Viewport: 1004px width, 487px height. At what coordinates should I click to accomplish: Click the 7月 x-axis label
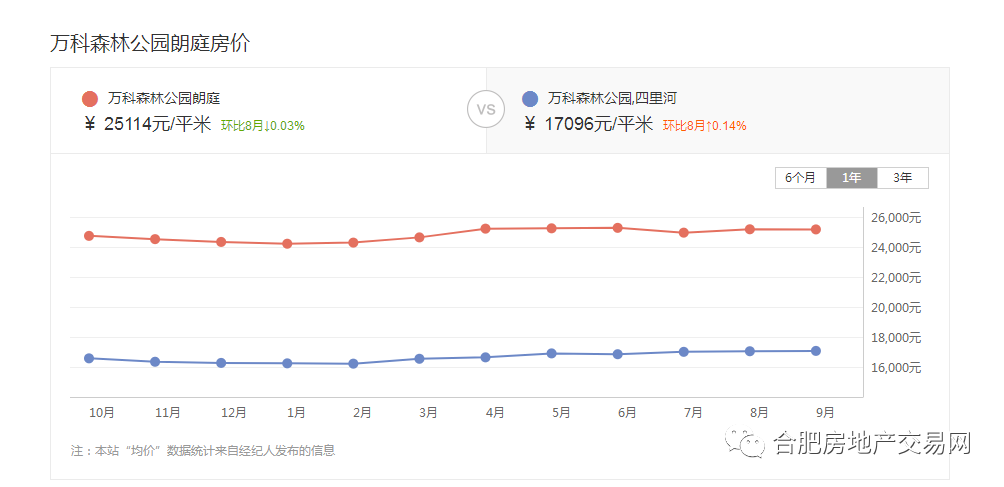[693, 413]
